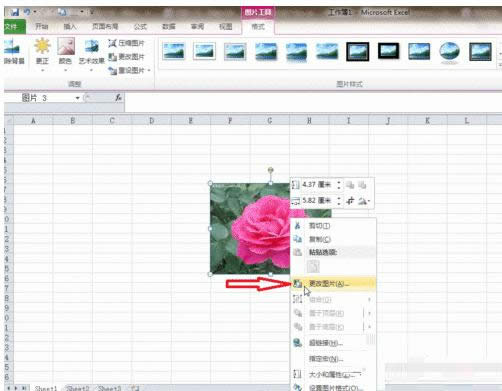Switch to the 开始 (Home) ribbon tab
This screenshot has height=391, width=502.
(42, 26)
